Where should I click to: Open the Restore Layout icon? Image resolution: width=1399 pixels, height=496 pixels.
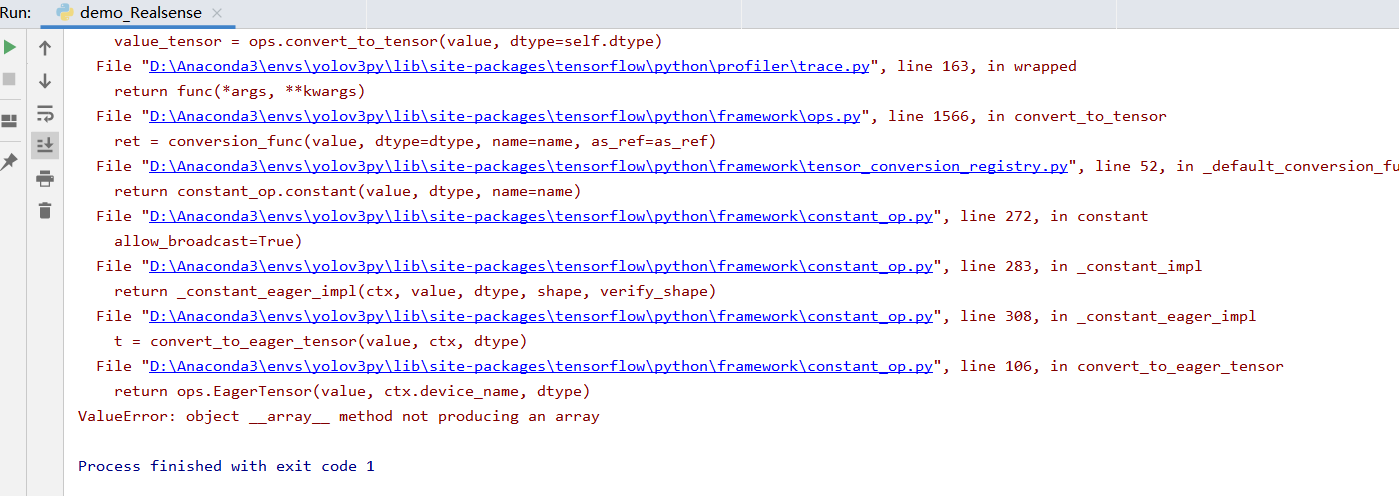pos(10,122)
